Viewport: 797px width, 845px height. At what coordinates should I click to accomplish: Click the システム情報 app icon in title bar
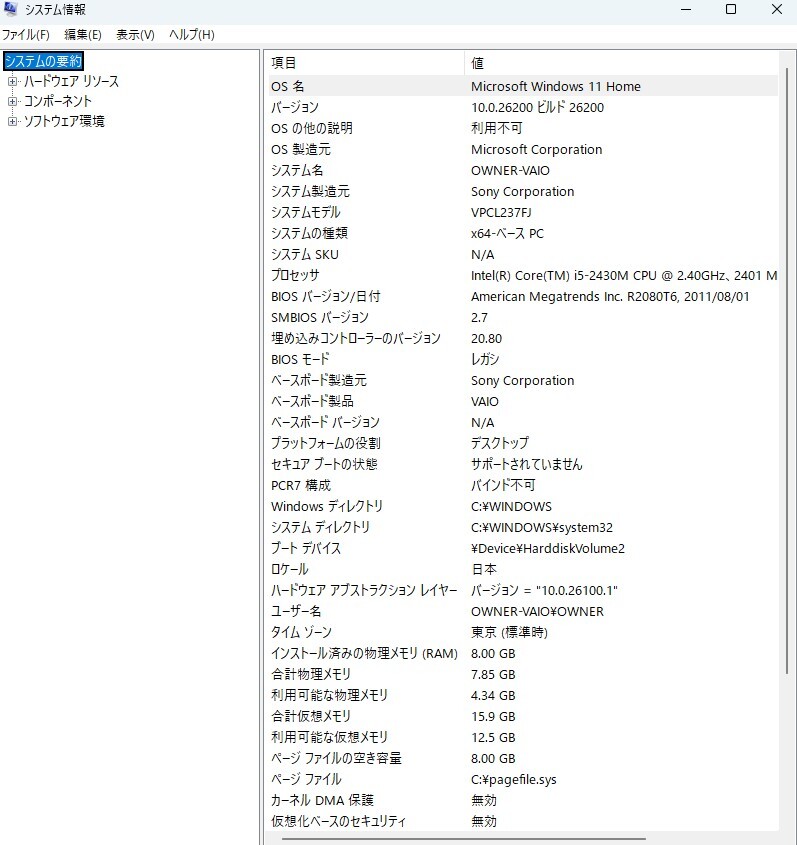(x=10, y=9)
